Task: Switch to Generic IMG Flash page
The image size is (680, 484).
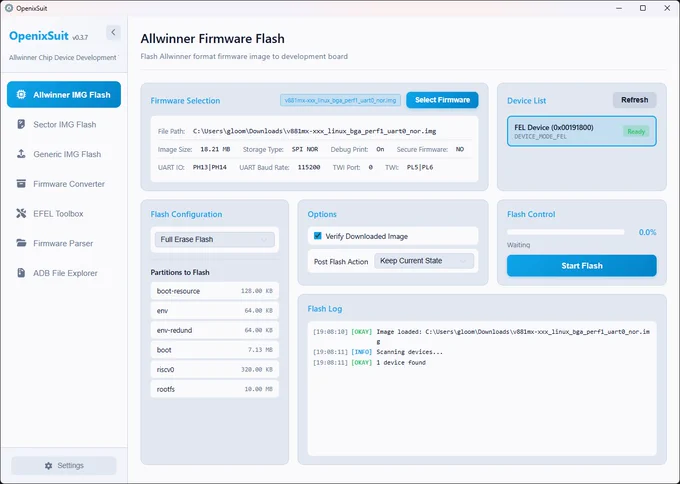Action: 64,154
